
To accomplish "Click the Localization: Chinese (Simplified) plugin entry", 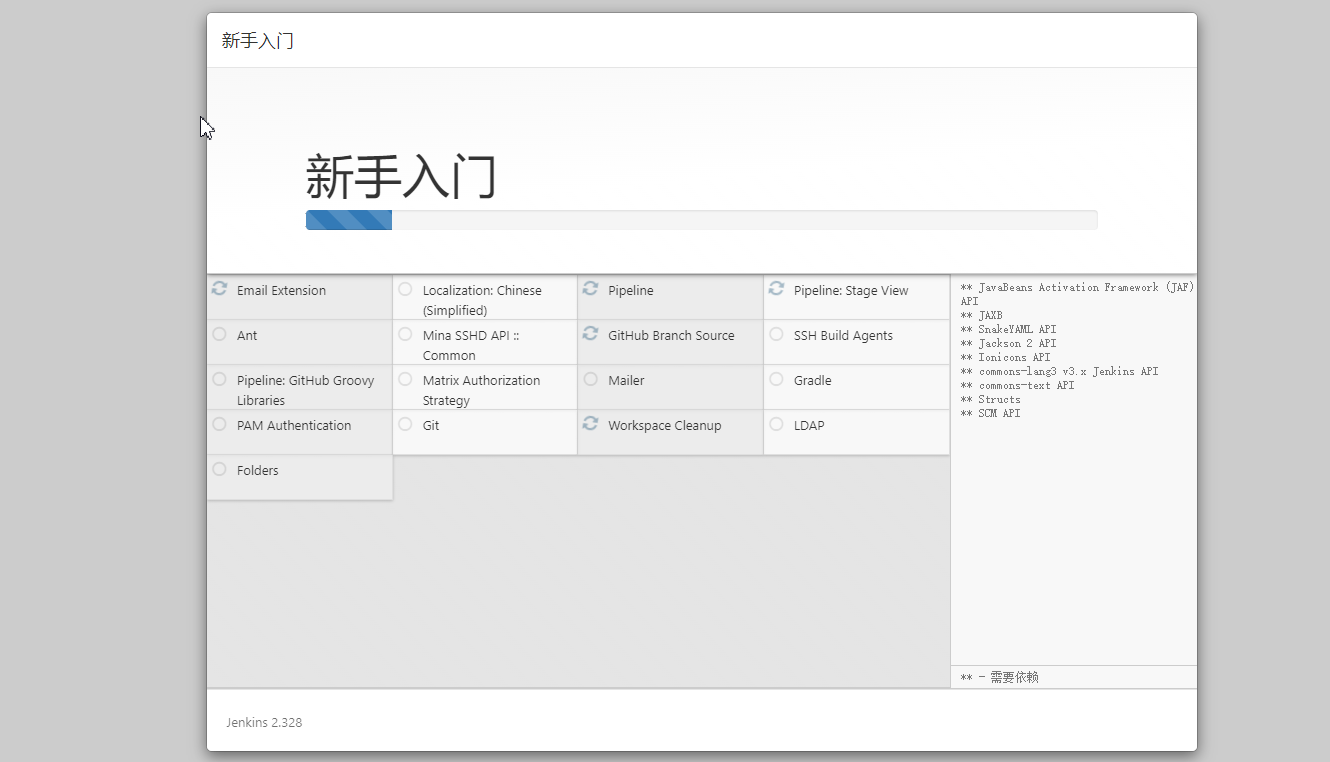I will coord(484,297).
